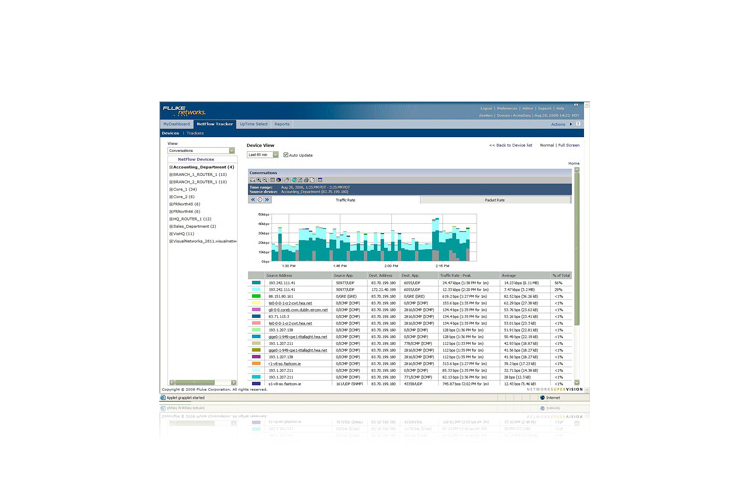The image size is (740, 500).
Task: Click the Back to Device list link
Action: (x=511, y=145)
